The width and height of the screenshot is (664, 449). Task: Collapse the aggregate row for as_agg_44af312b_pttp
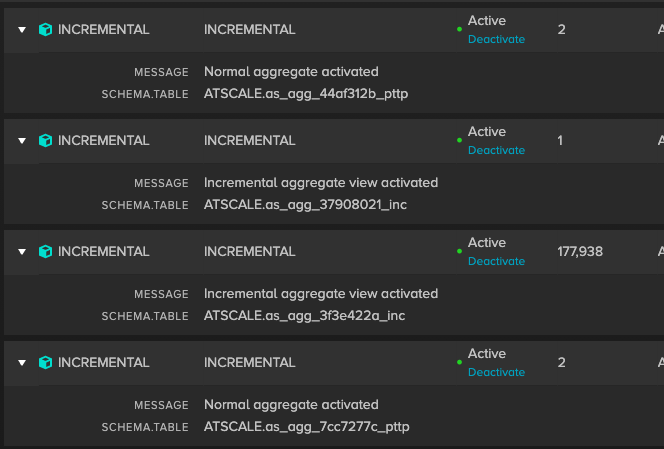(22, 30)
